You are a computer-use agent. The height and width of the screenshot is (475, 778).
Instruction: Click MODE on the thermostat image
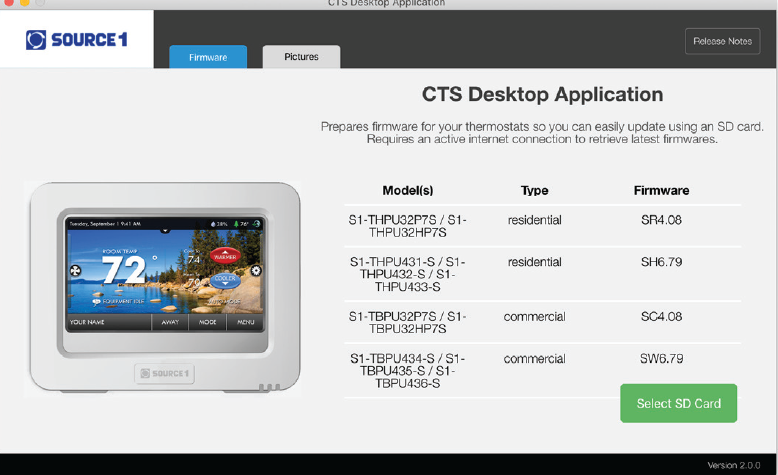[207, 322]
